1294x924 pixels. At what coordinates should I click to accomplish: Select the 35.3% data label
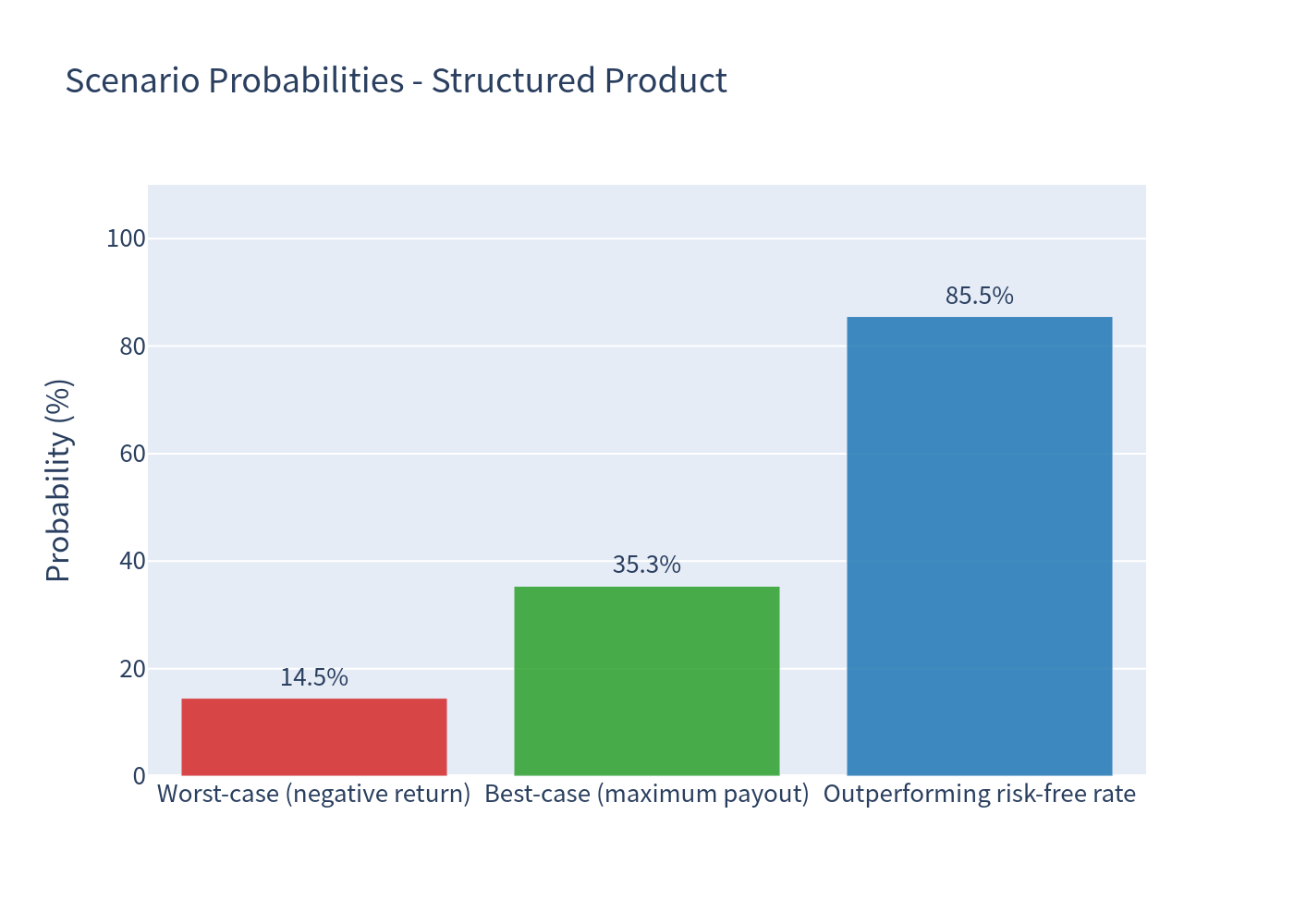click(647, 565)
